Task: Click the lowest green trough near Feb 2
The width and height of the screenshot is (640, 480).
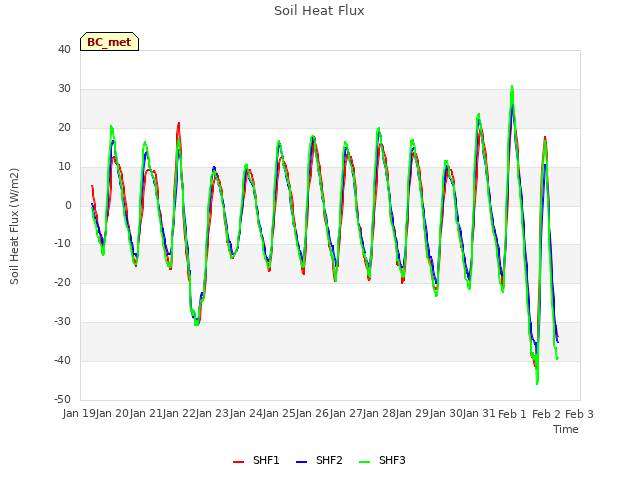Action: (537, 383)
